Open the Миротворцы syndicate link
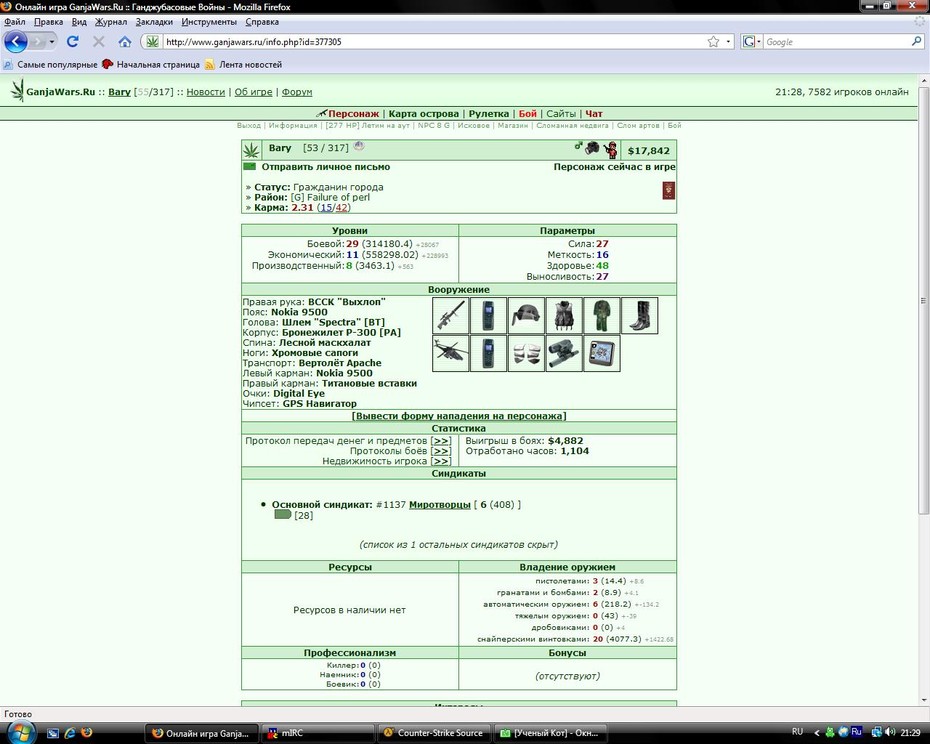Viewport: 930px width, 744px height. point(439,505)
